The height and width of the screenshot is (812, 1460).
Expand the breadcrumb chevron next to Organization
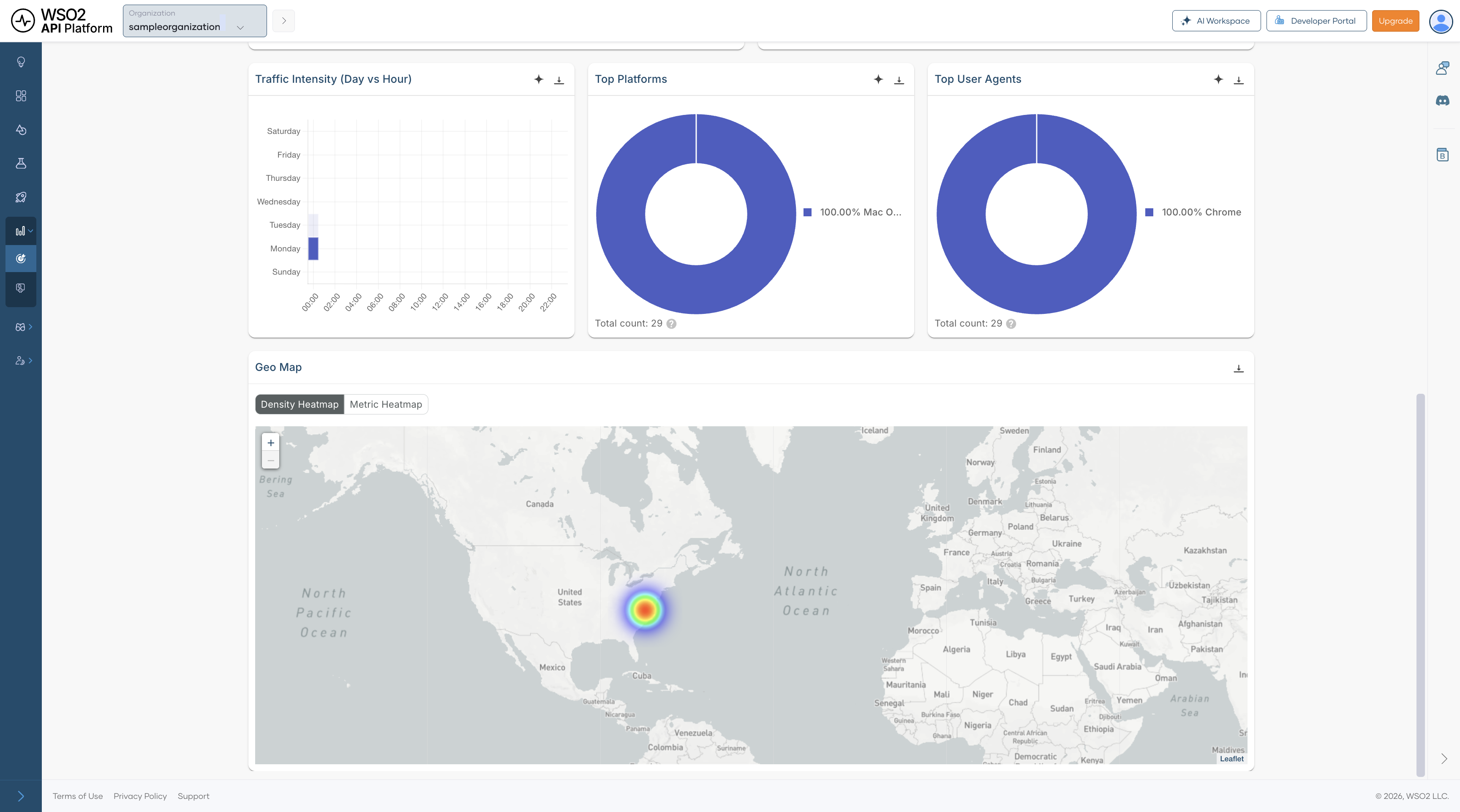[x=283, y=21]
